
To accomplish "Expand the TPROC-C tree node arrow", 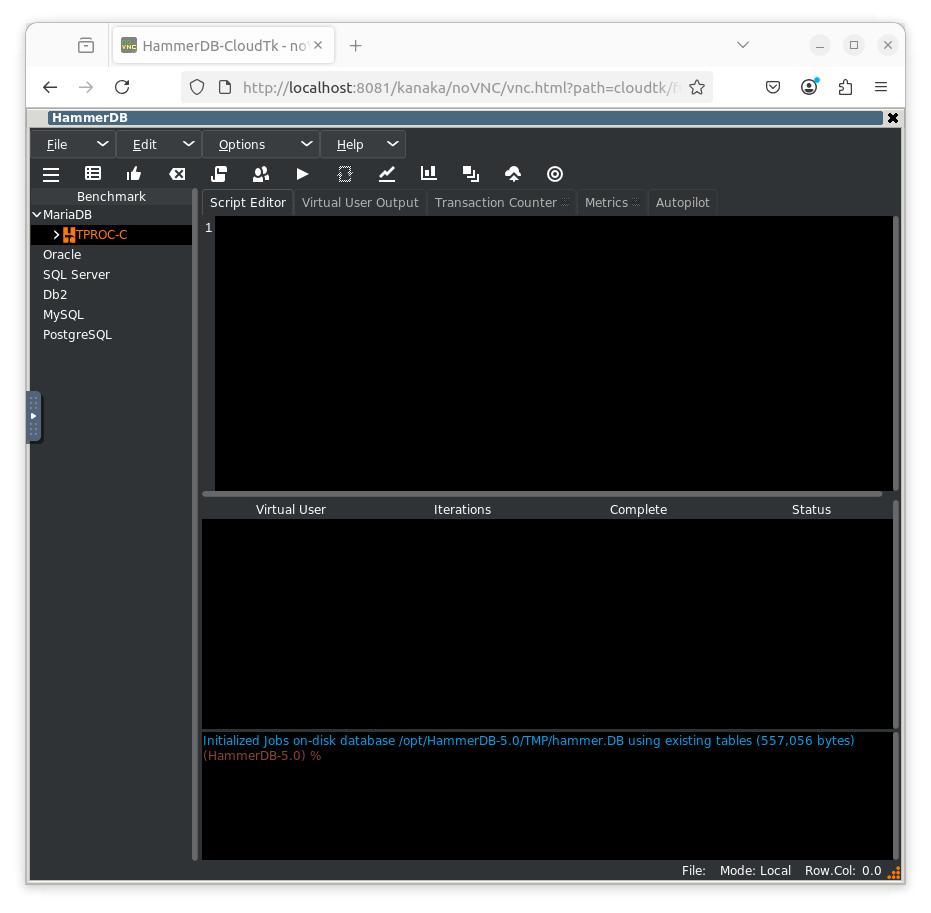I will click(56, 235).
